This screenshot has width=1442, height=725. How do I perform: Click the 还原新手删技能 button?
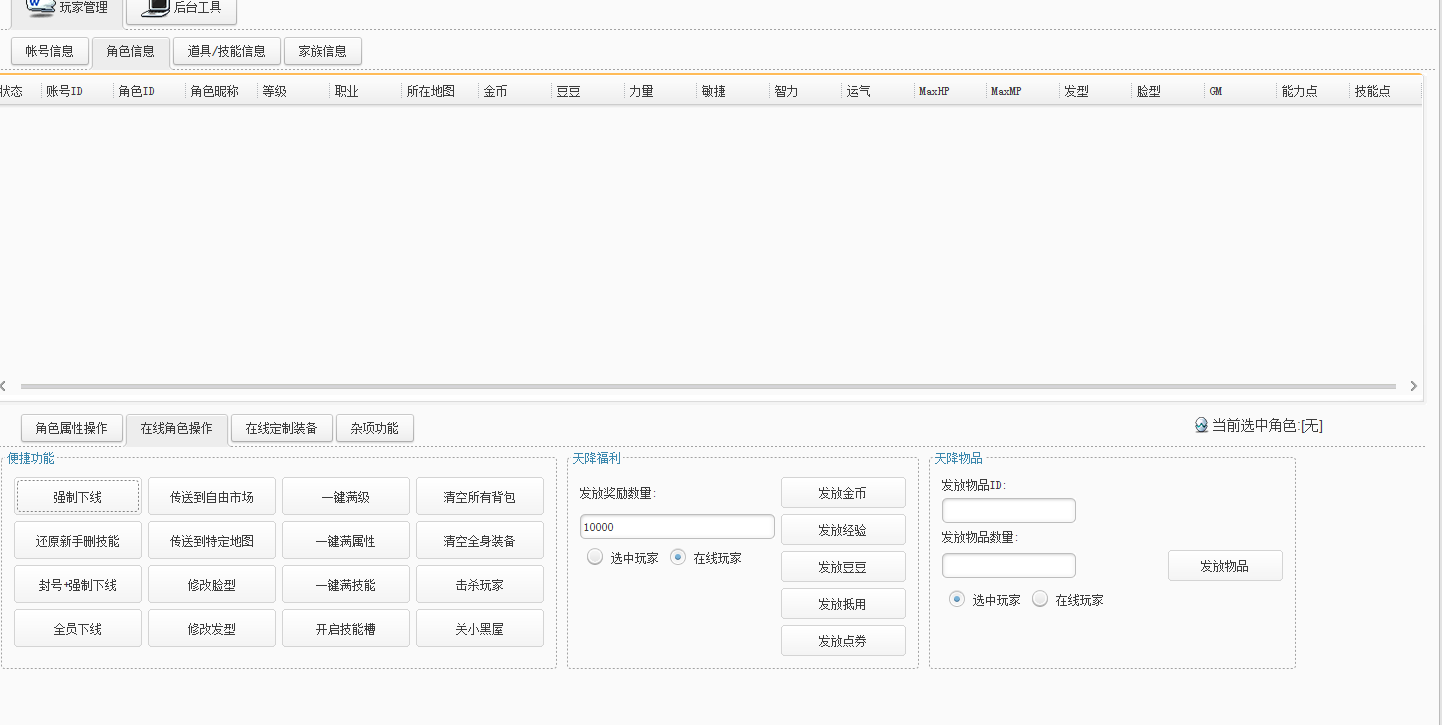click(78, 541)
